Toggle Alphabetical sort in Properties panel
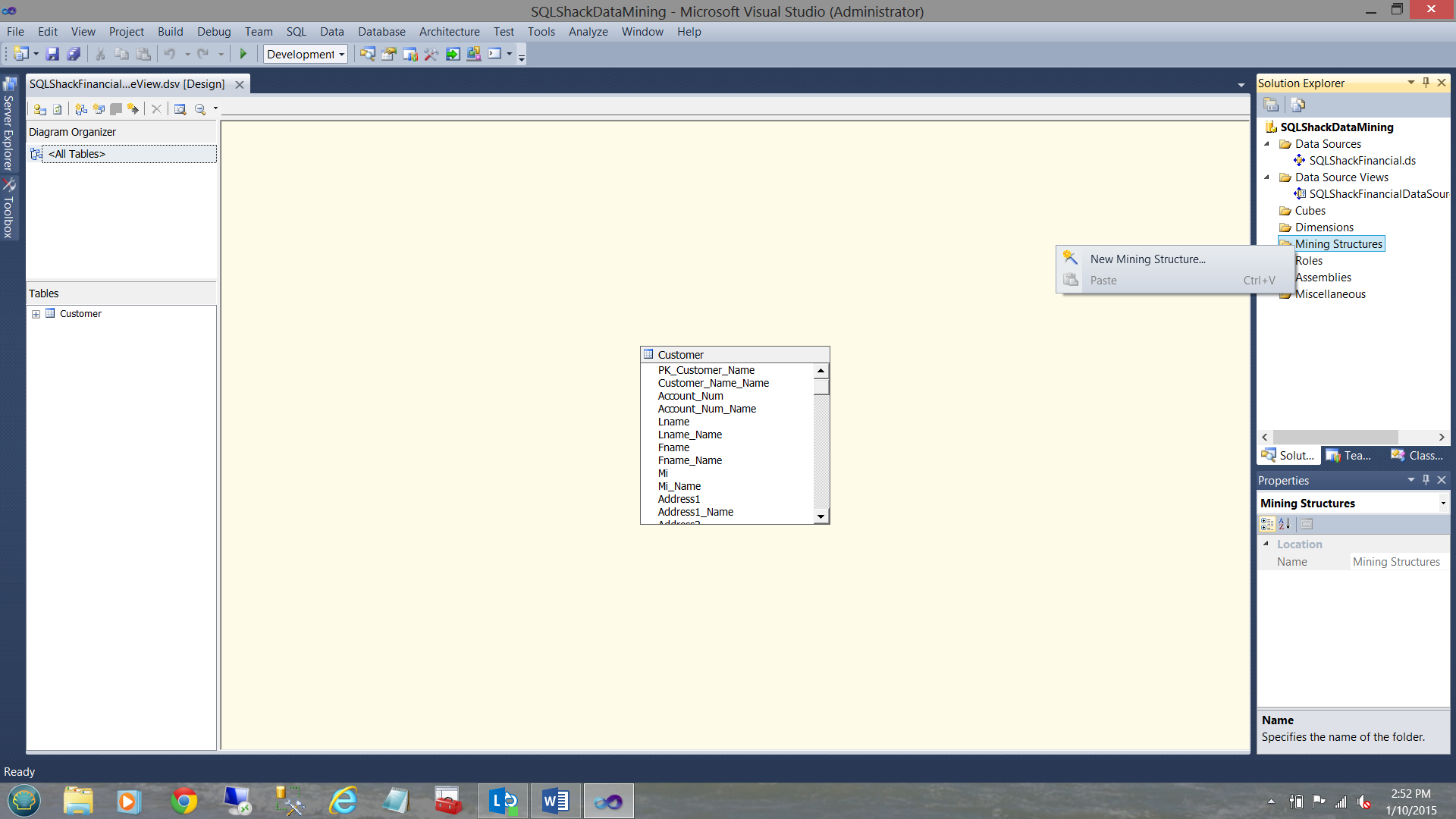 (1285, 524)
